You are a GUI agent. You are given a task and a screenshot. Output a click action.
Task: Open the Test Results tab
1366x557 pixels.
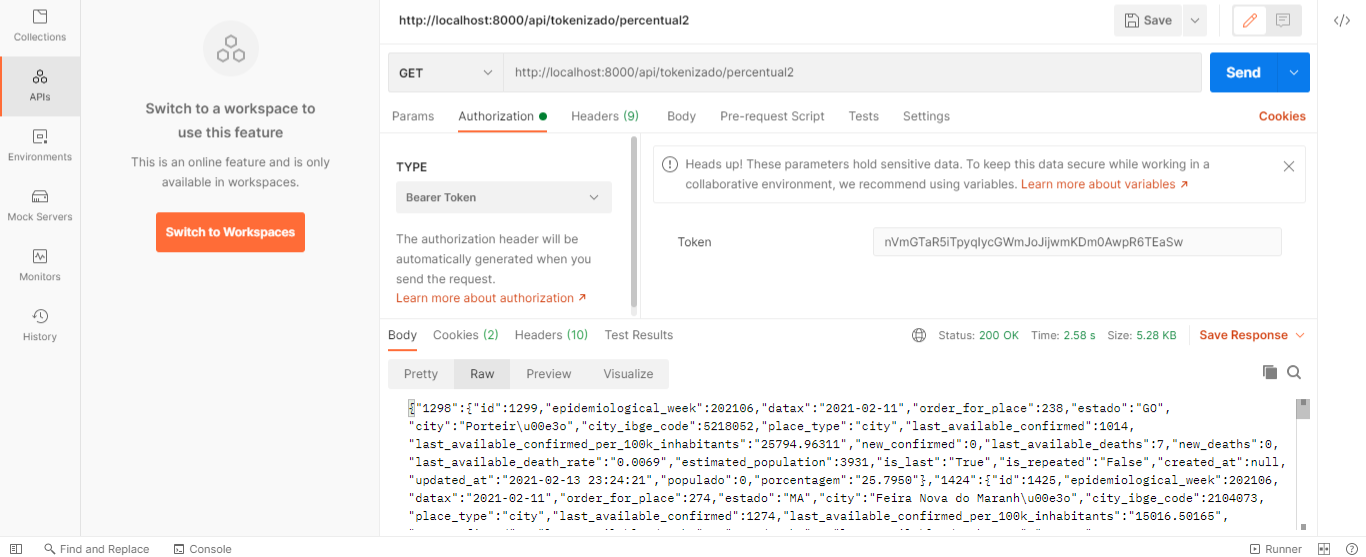coord(639,335)
